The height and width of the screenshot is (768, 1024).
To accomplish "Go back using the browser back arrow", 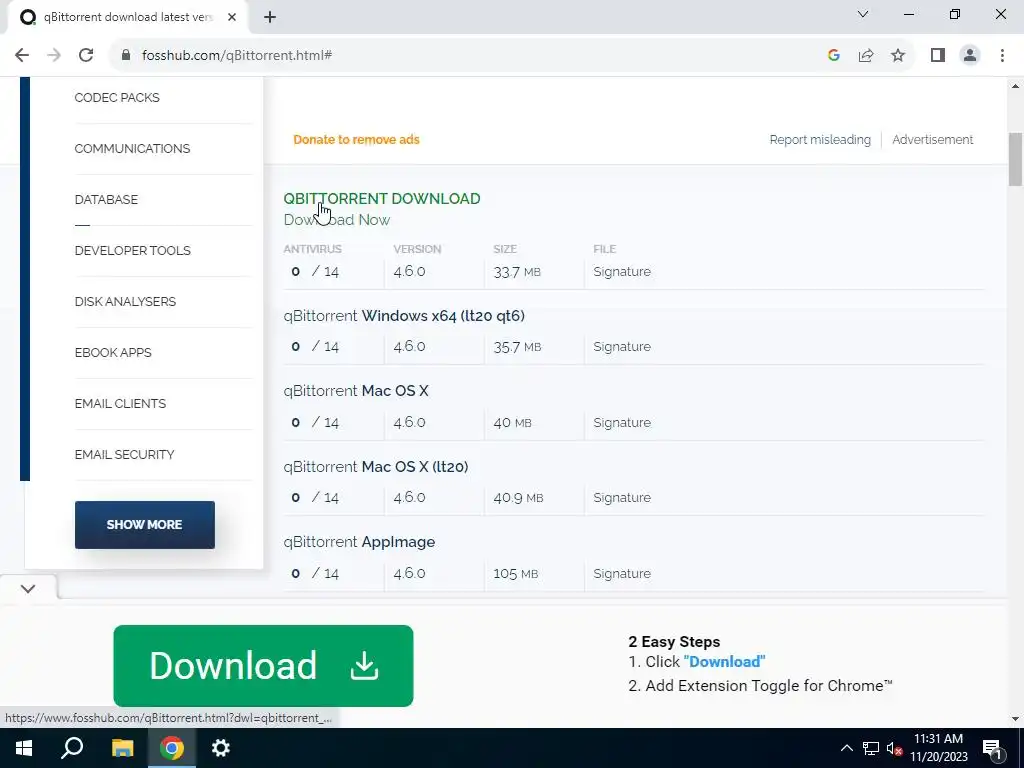I will coord(22,56).
